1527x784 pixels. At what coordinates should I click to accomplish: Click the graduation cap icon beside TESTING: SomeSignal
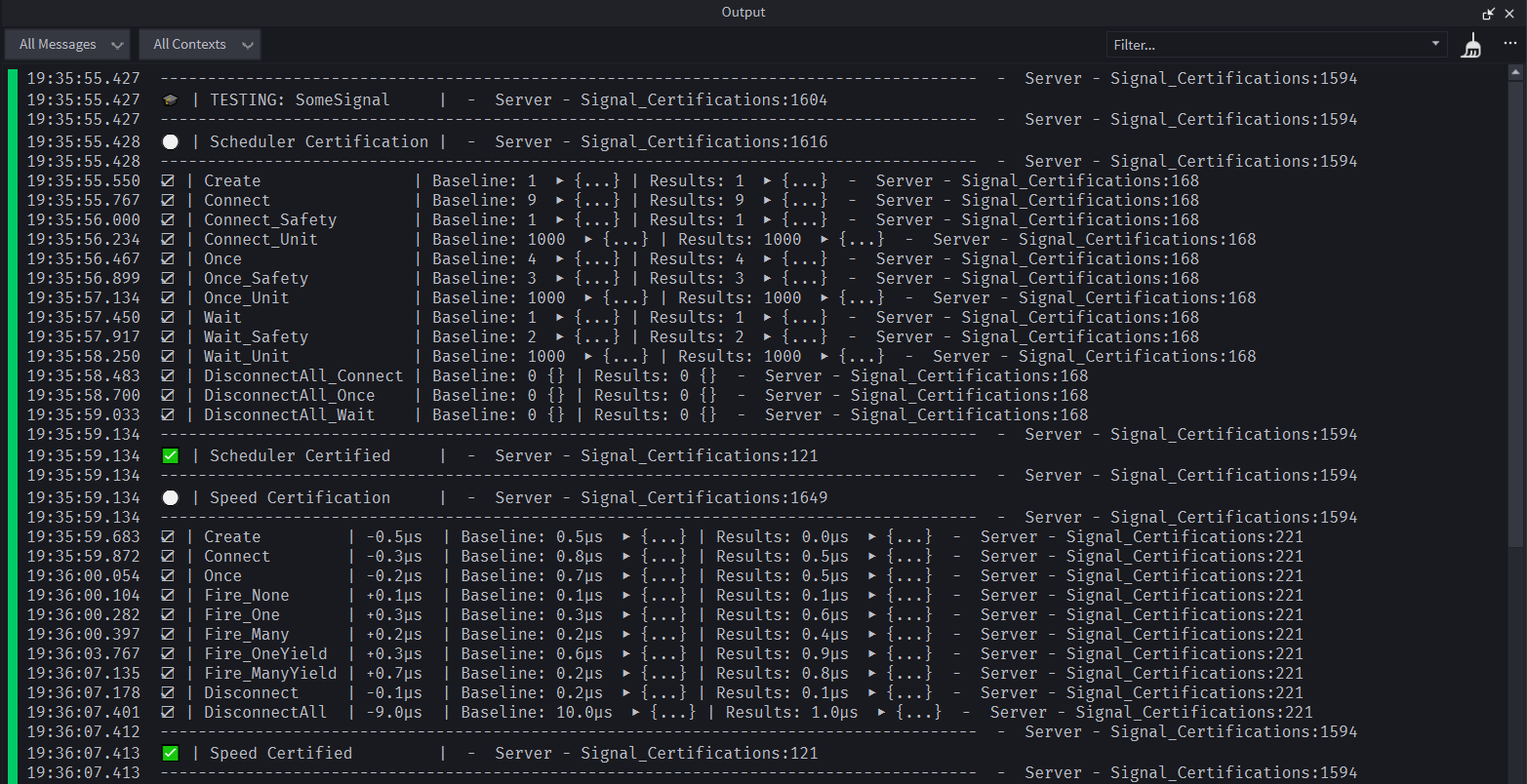[171, 99]
